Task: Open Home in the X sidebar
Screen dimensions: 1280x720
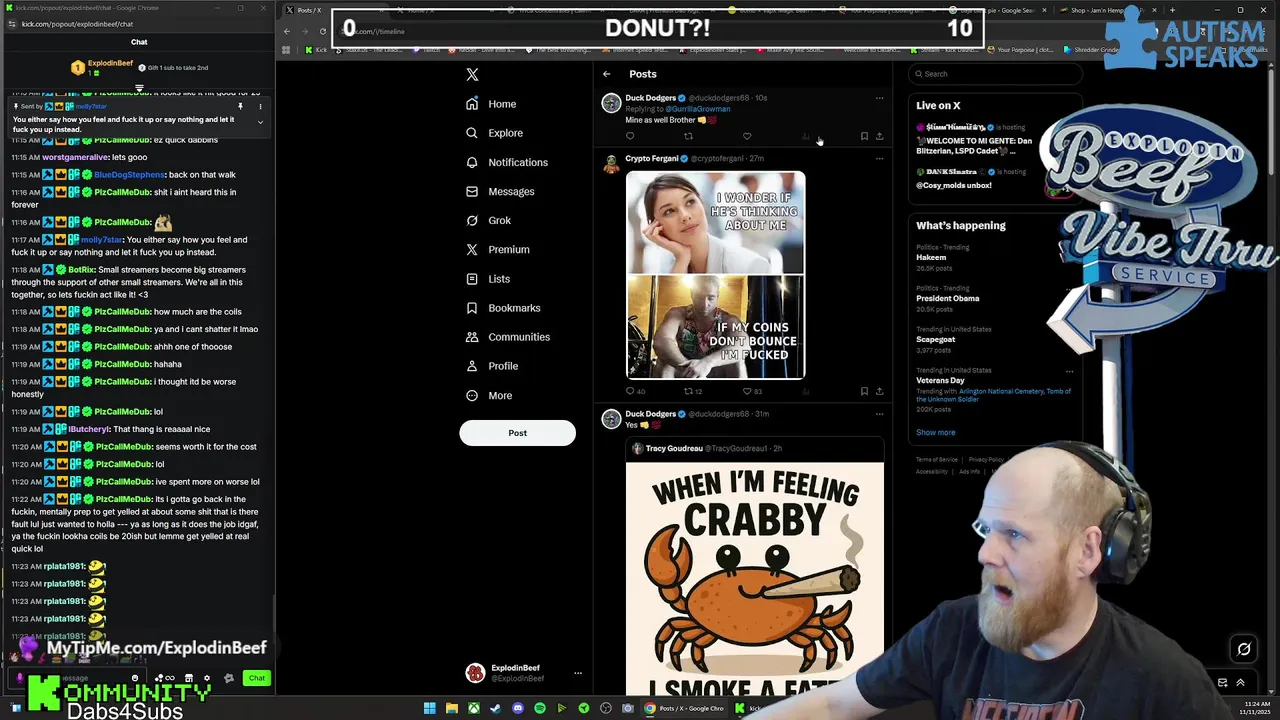Action: point(491,104)
